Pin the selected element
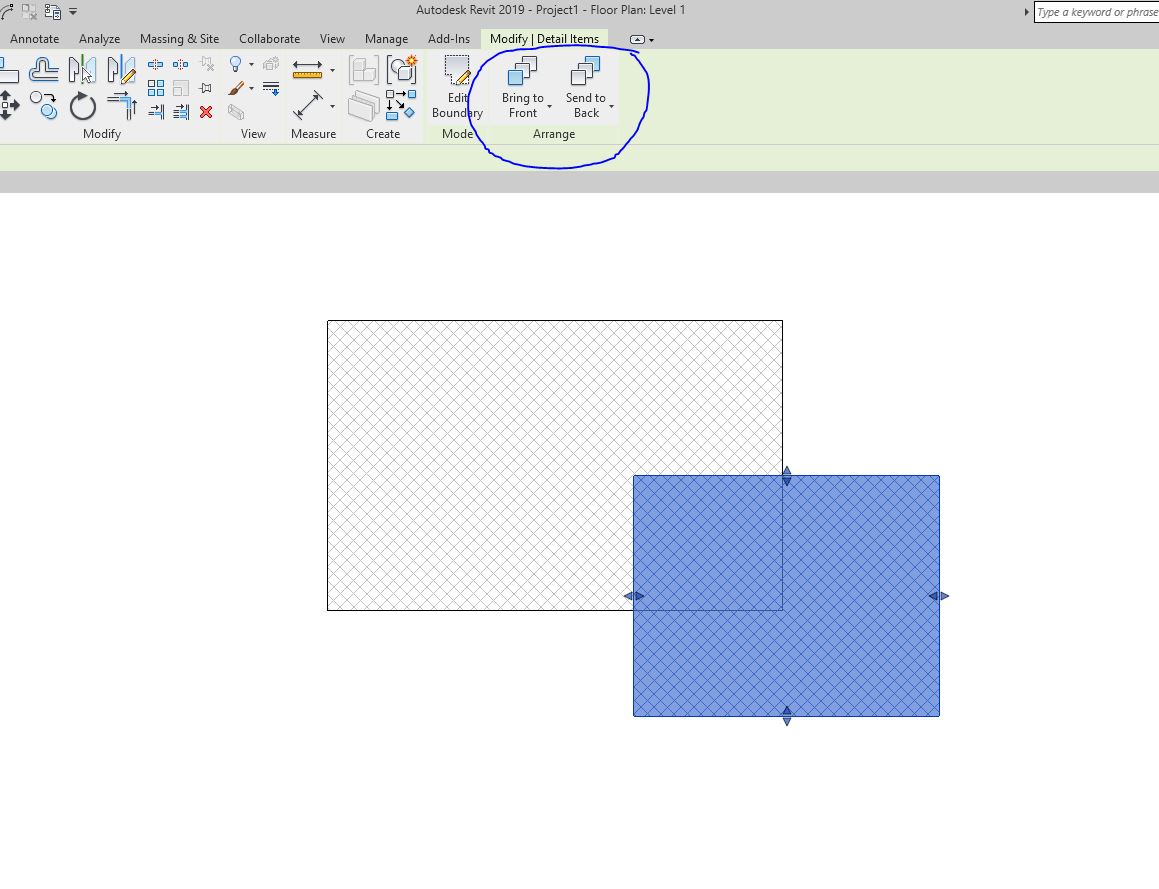This screenshot has height=889, width=1159. (x=206, y=89)
